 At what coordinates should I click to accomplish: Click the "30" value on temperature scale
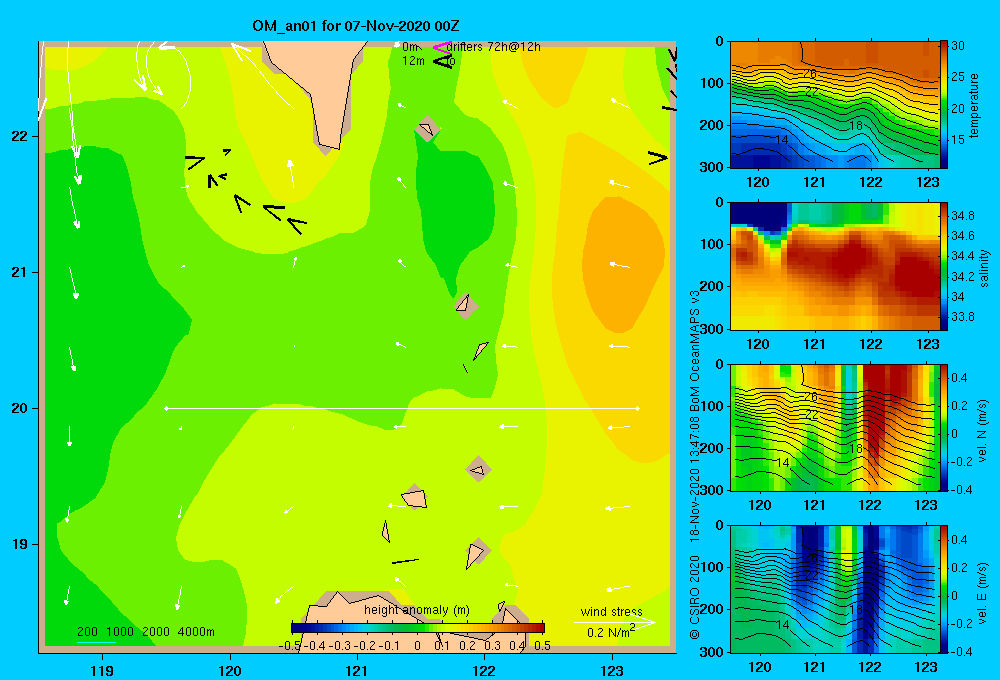tap(957, 46)
